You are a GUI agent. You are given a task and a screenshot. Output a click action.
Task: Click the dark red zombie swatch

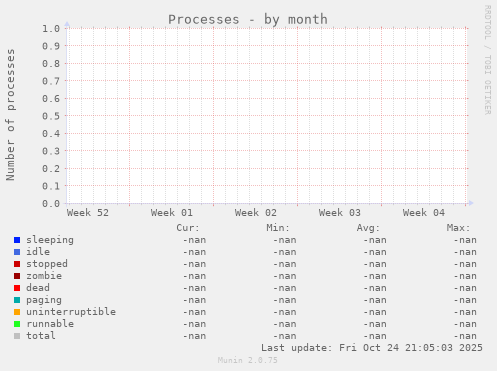click(17, 276)
